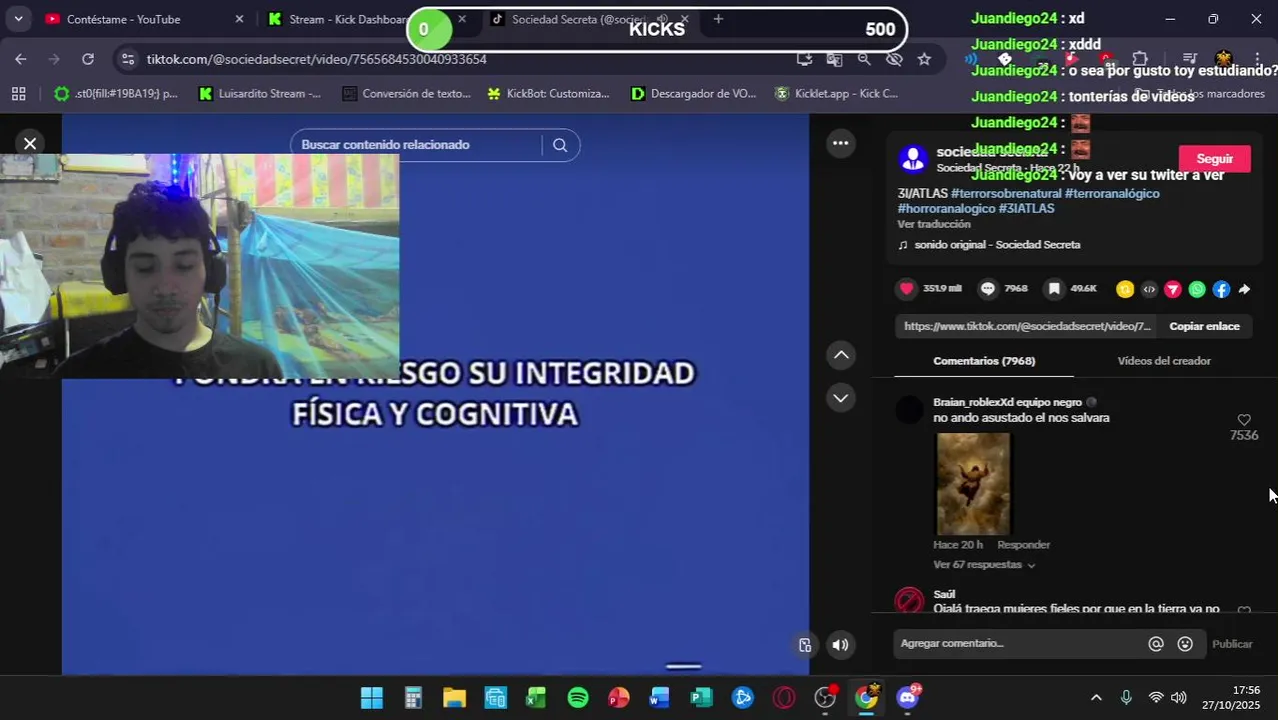Open #horroranalogico hashtag link
The height and width of the screenshot is (720, 1278).
coord(946,209)
